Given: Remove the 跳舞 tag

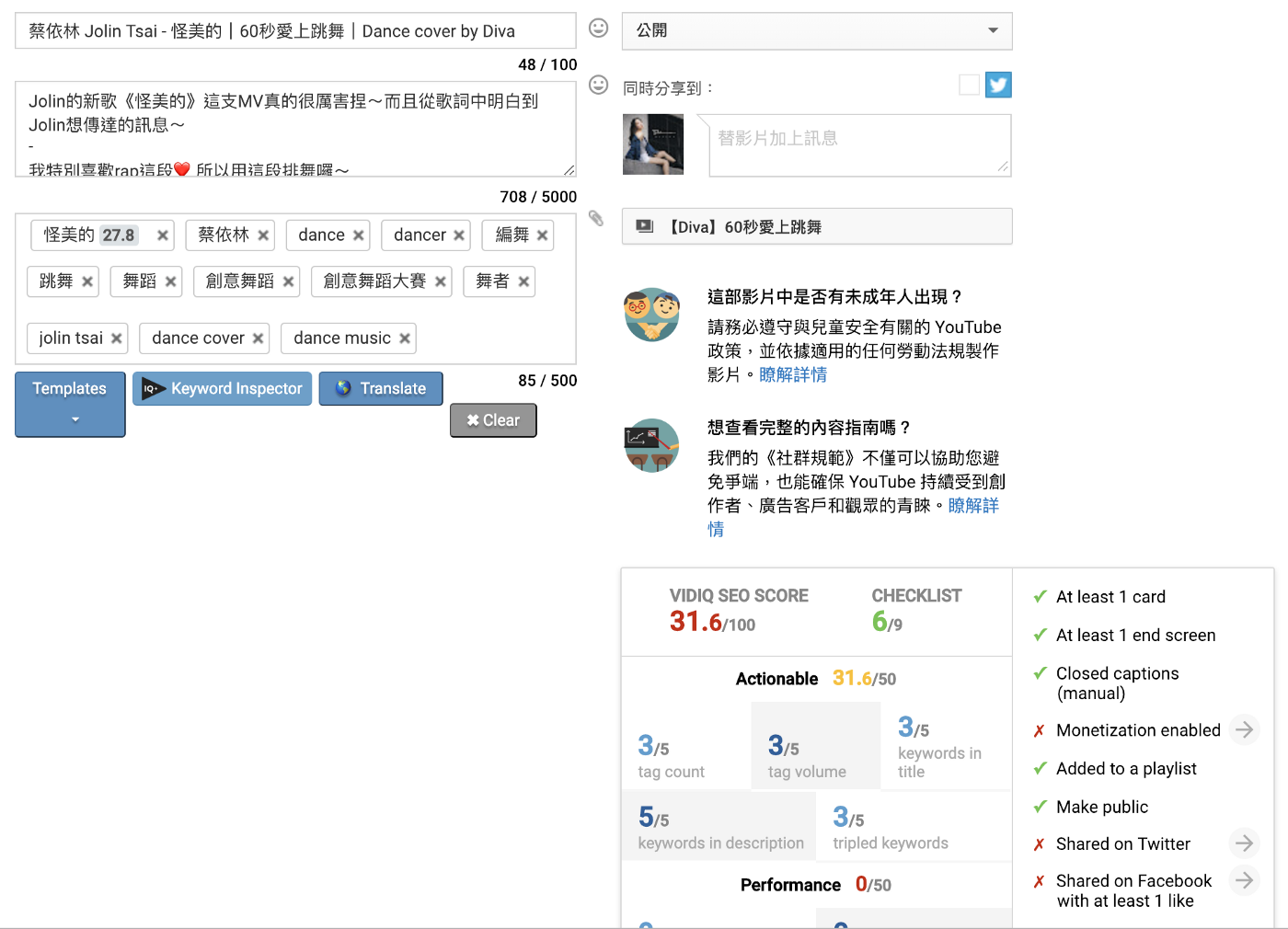Looking at the screenshot, I should [x=87, y=281].
